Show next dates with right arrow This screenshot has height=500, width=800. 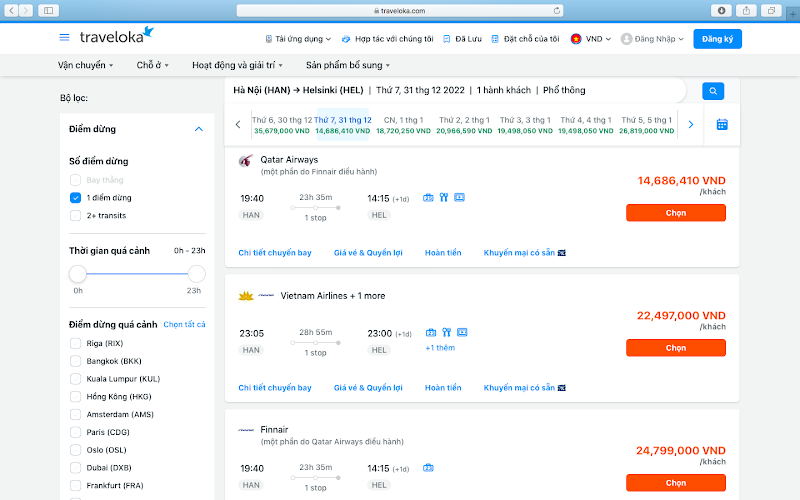pyautogui.click(x=690, y=125)
